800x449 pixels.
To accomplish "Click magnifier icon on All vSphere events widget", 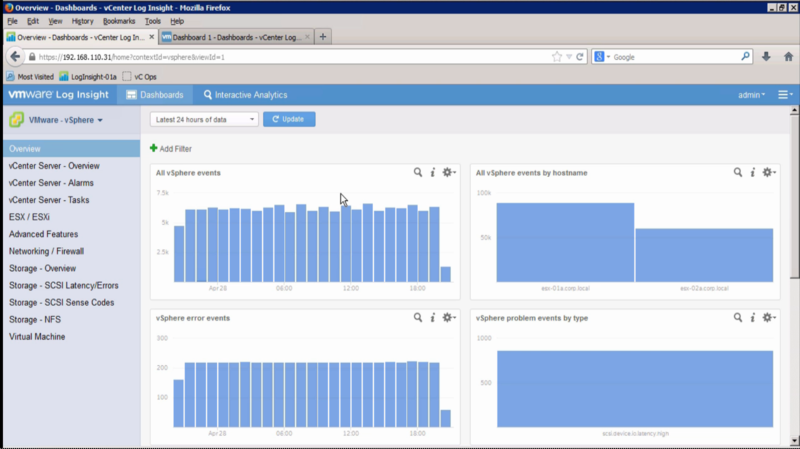I will point(418,173).
